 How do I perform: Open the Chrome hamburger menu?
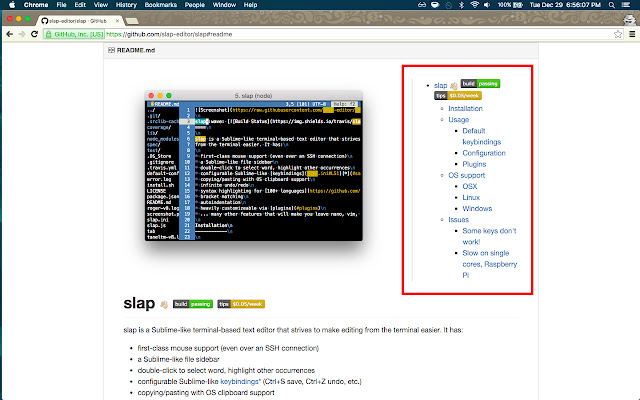coord(632,34)
